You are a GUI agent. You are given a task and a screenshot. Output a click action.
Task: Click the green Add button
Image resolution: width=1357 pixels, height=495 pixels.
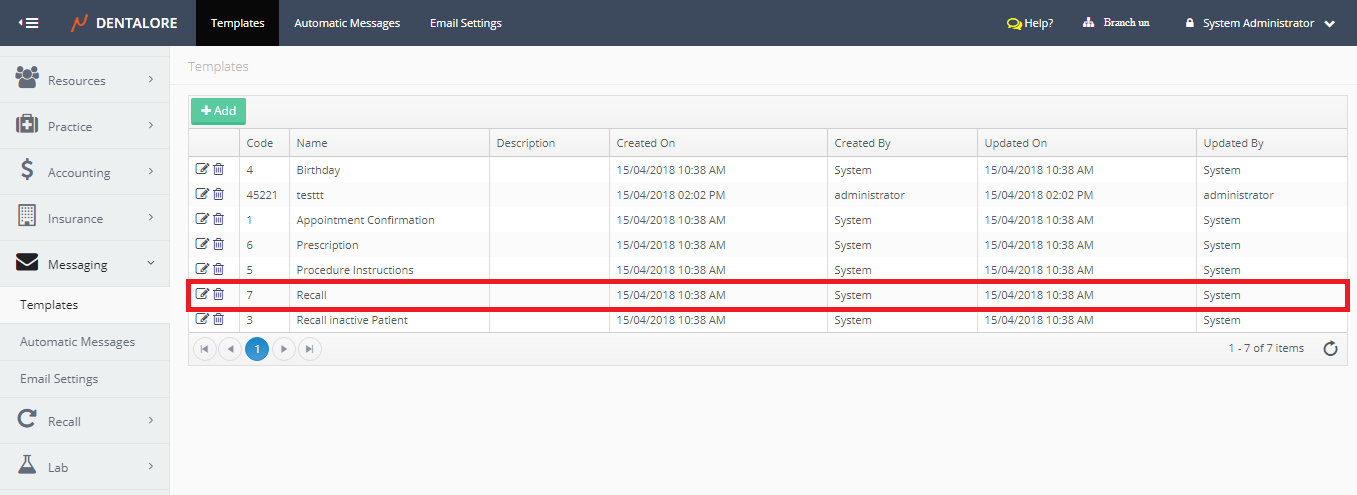(x=218, y=111)
